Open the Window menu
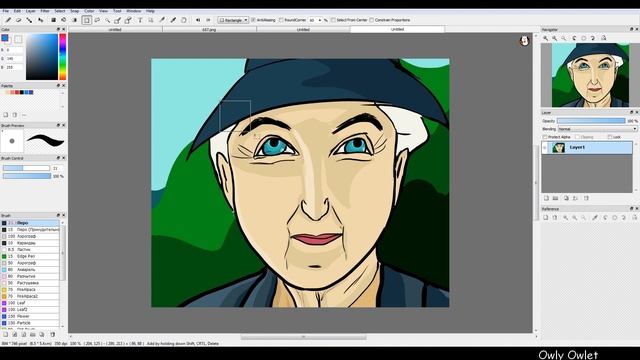Viewport: 640px width, 360px height. pyautogui.click(x=133, y=11)
